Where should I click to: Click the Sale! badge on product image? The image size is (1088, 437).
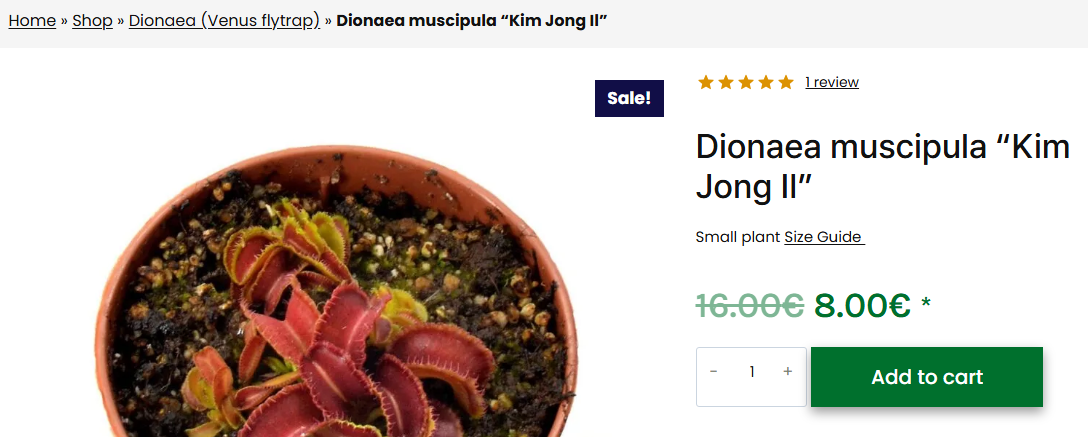(x=629, y=98)
